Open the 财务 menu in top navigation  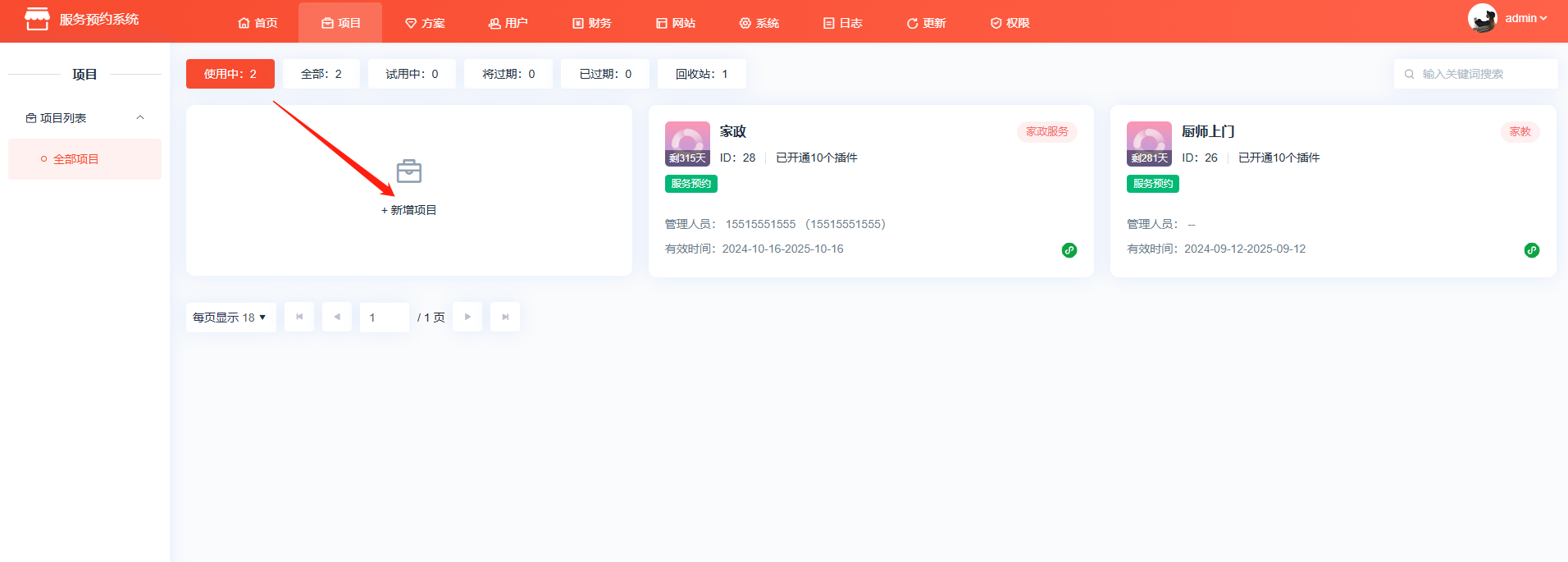(591, 23)
